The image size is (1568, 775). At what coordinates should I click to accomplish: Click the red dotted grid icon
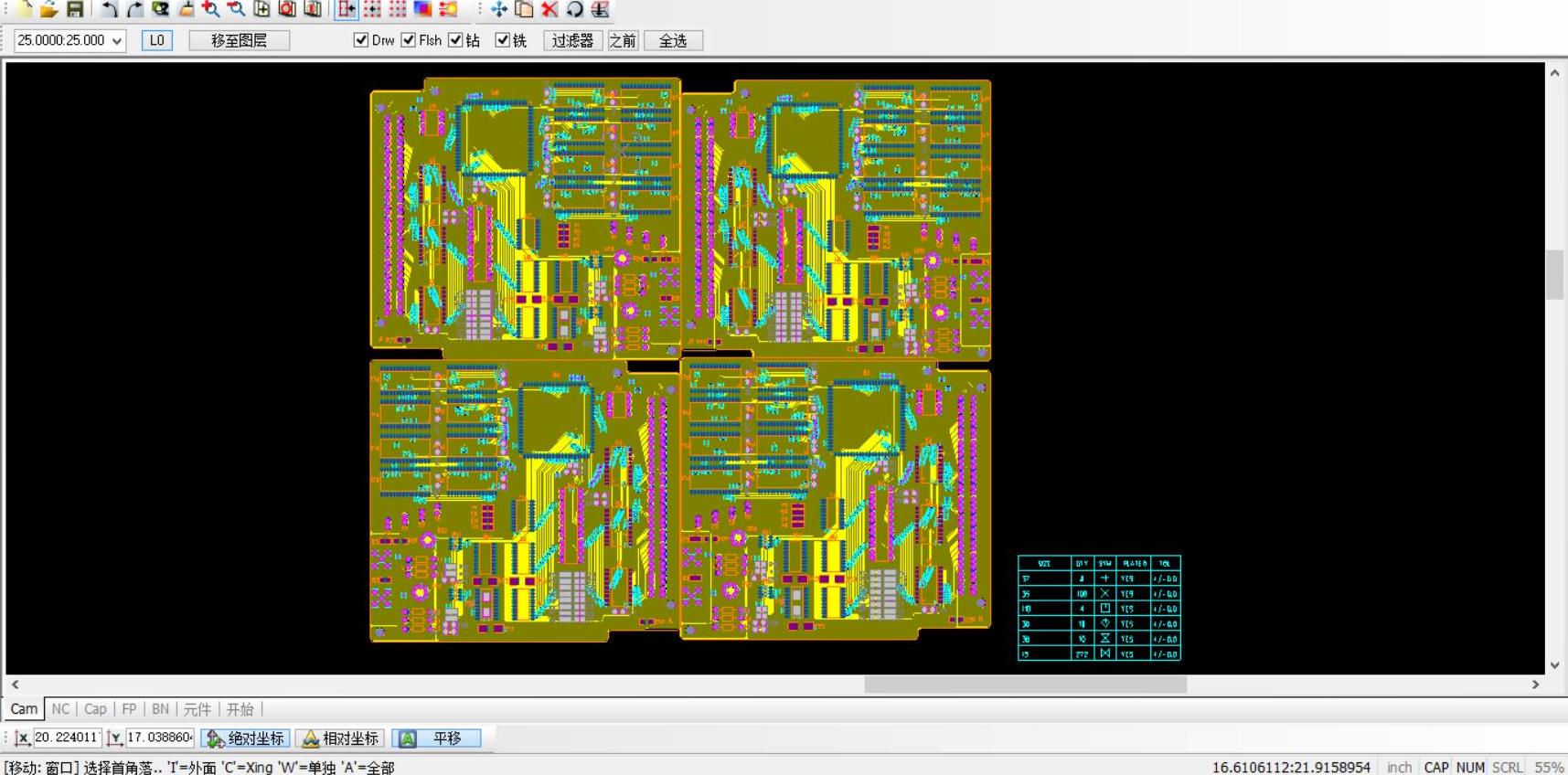click(398, 9)
